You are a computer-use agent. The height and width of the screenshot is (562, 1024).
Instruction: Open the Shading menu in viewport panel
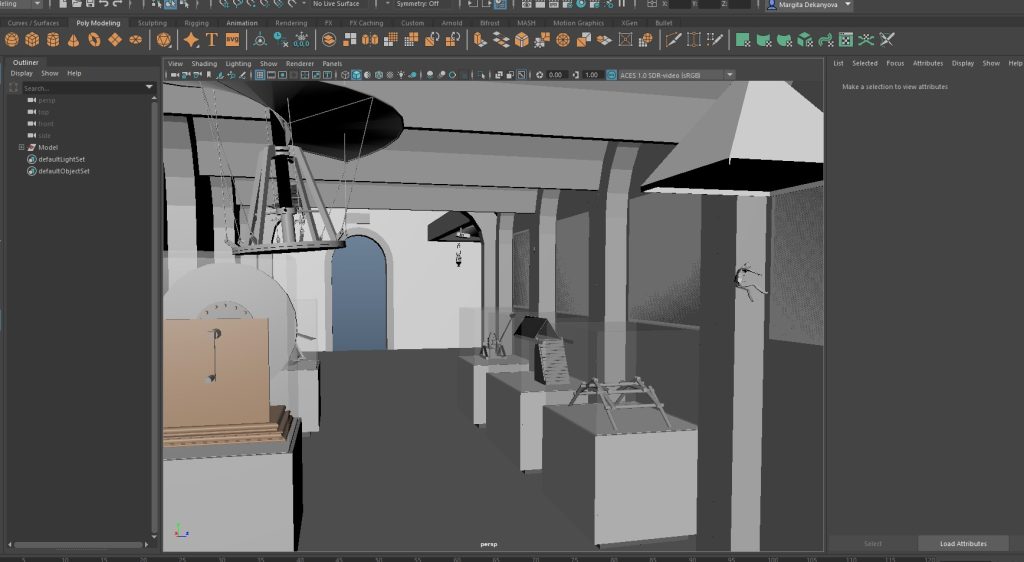[204, 63]
